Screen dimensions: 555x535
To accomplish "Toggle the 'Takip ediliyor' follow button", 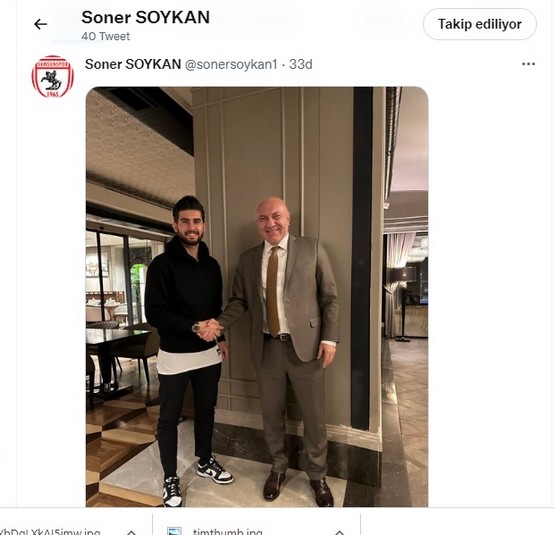I will coord(480,24).
